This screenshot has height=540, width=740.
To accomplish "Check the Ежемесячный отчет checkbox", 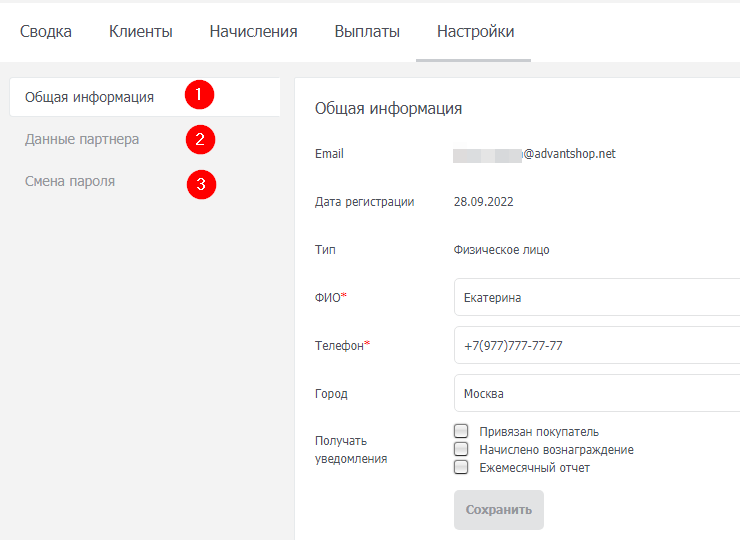I will click(x=461, y=467).
